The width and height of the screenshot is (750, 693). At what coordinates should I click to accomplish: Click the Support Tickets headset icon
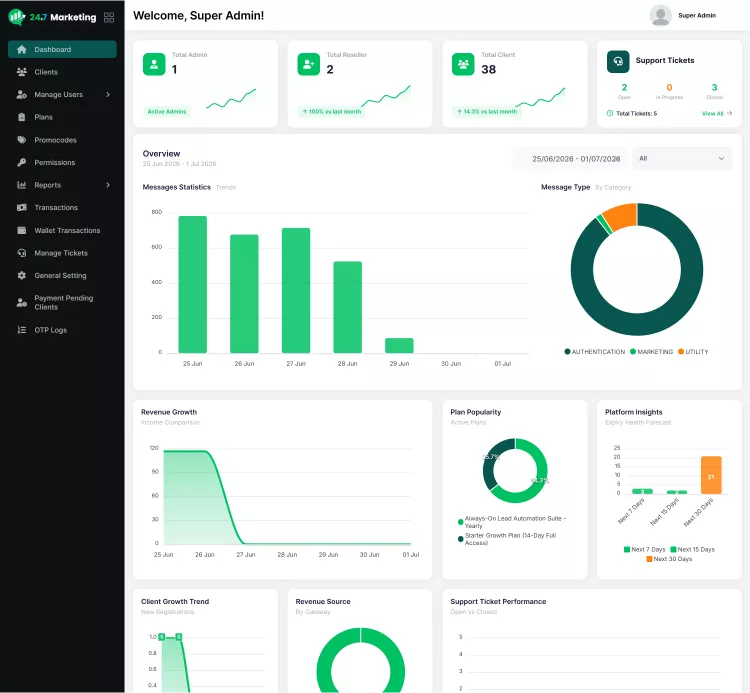[618, 61]
